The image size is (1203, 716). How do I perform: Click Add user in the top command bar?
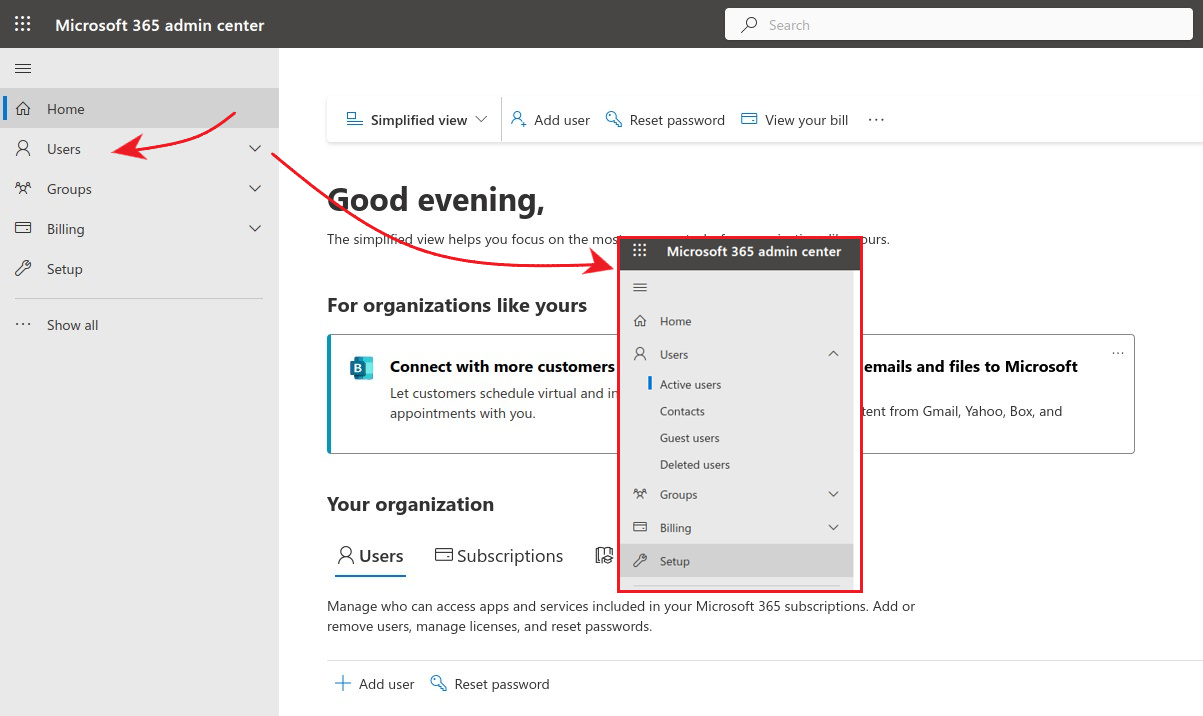tap(550, 120)
